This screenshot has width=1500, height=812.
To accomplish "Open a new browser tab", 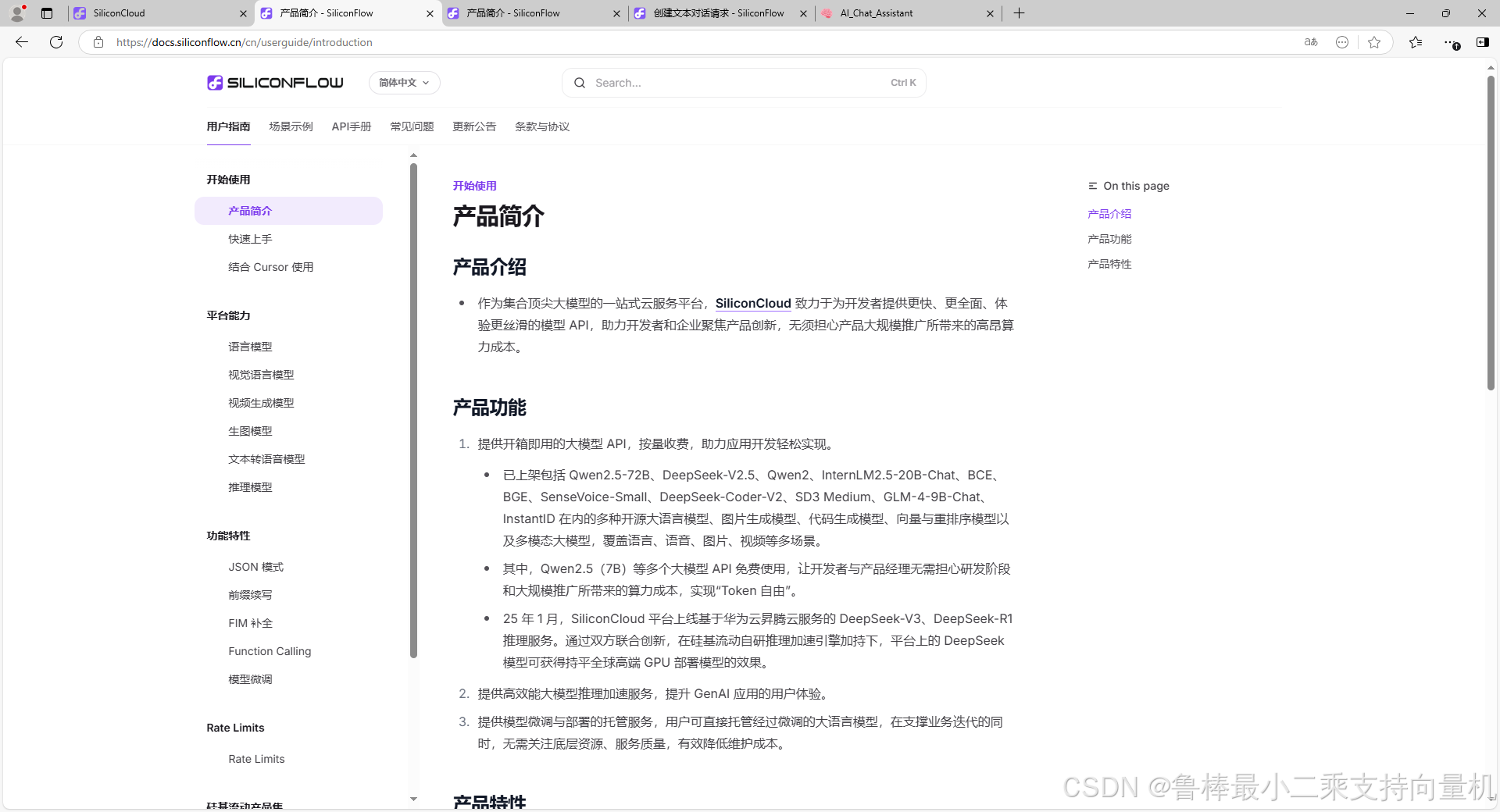I will pyautogui.click(x=1019, y=13).
